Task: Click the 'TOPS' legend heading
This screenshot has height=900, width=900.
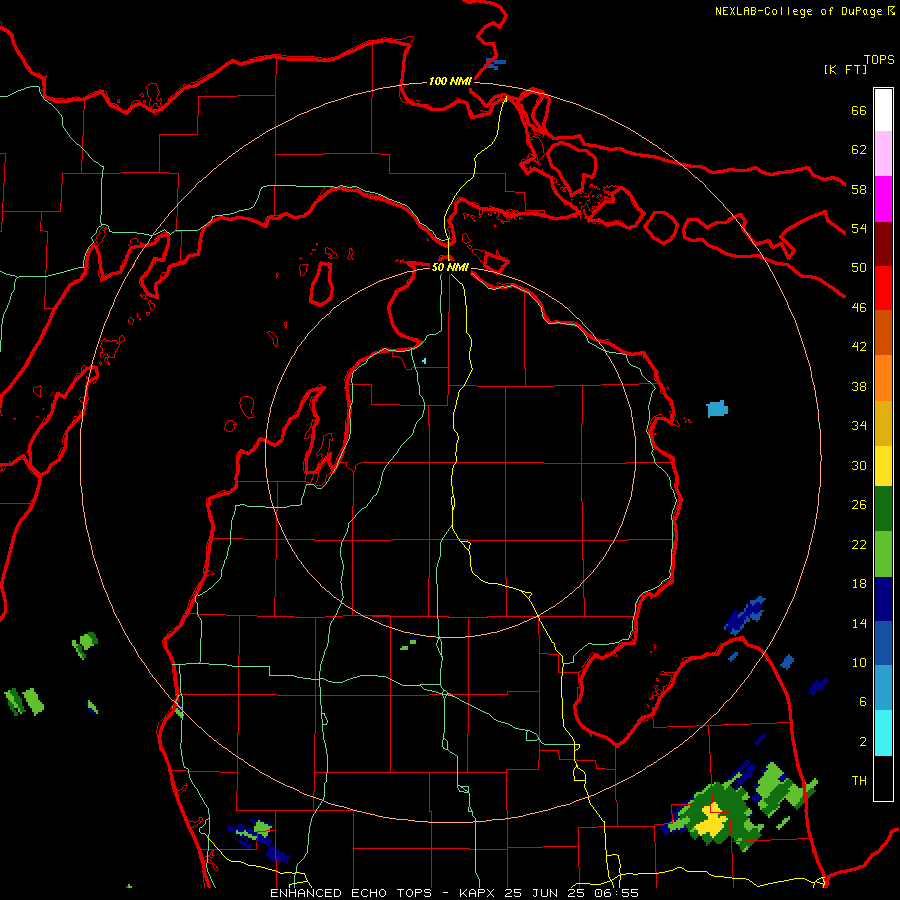Action: pos(879,59)
